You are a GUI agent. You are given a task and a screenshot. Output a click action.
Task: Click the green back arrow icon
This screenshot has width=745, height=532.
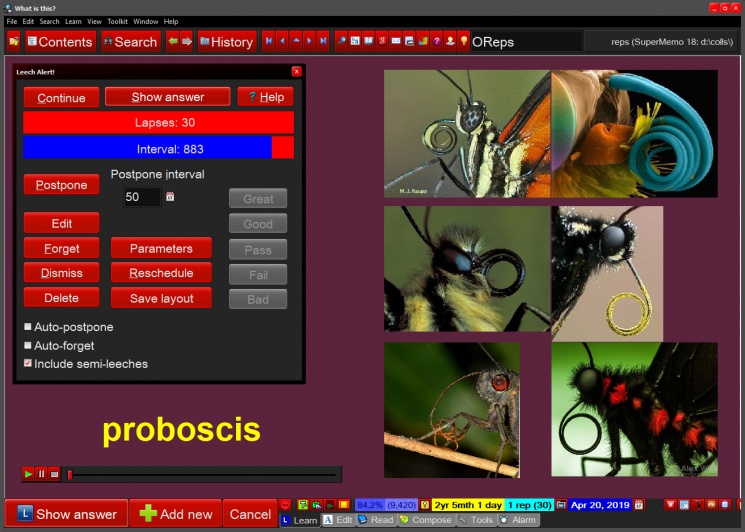point(173,42)
